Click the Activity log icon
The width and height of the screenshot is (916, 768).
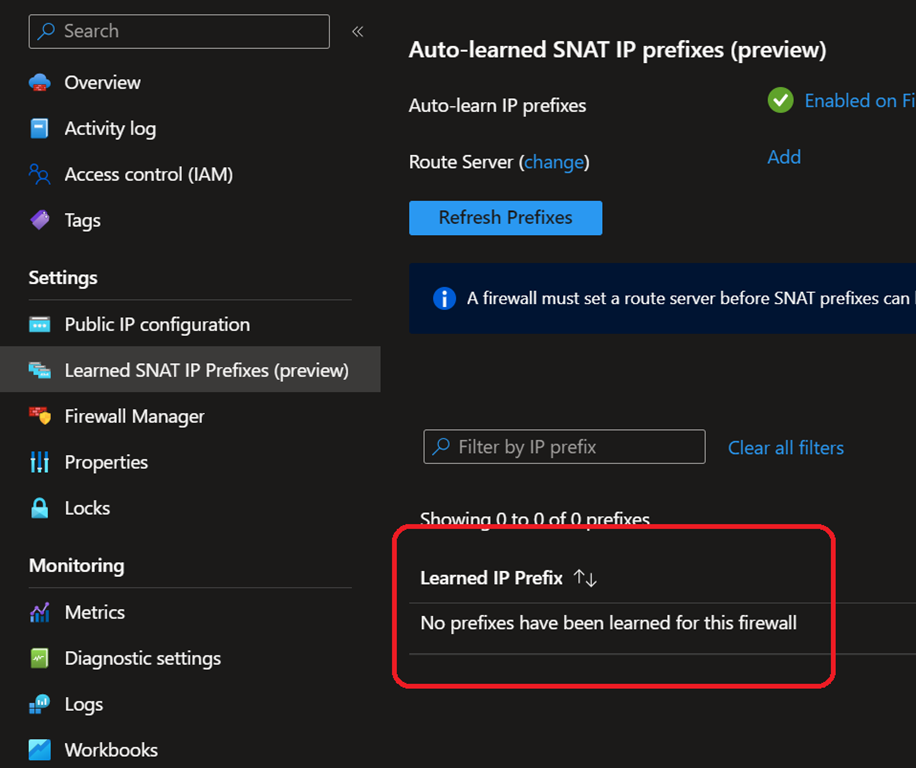tap(40, 129)
